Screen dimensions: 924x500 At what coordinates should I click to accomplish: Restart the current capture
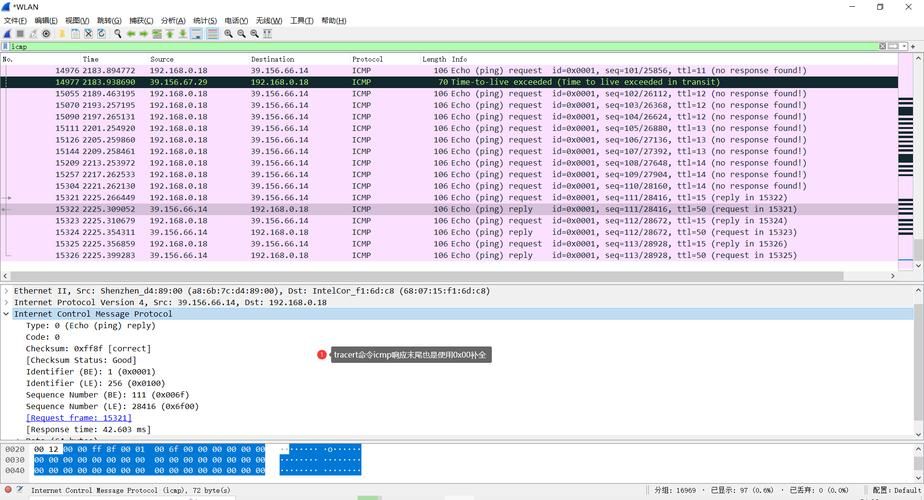click(x=33, y=34)
